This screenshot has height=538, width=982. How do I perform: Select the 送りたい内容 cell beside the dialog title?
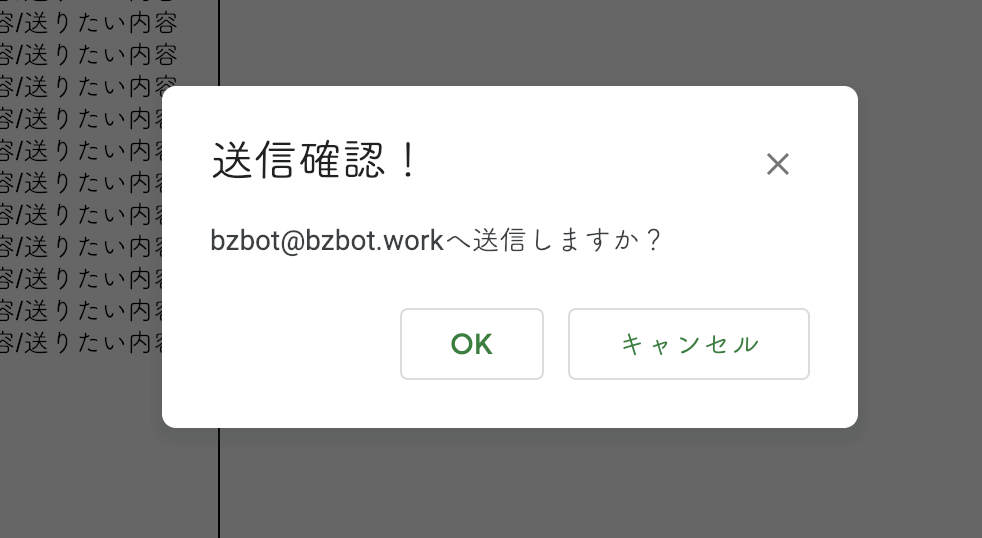point(81,151)
